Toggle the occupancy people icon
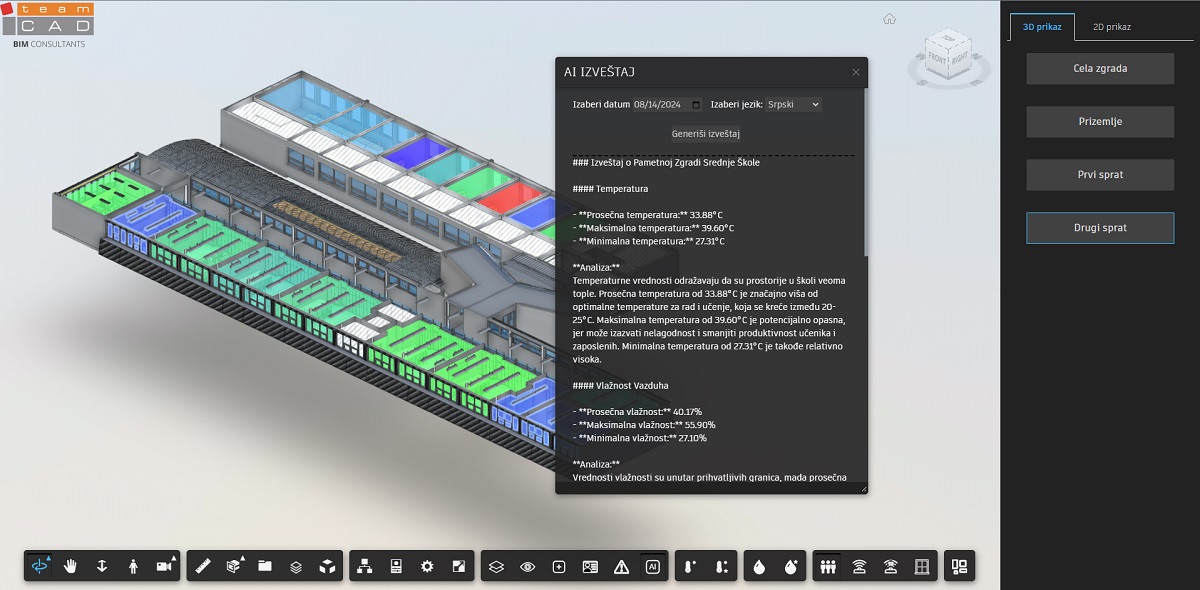The width and height of the screenshot is (1200, 590). [x=828, y=566]
